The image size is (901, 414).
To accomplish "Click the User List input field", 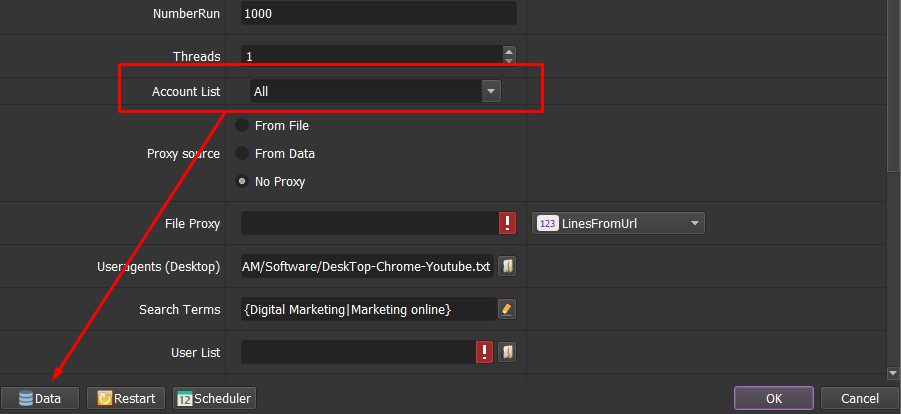I will click(x=359, y=352).
